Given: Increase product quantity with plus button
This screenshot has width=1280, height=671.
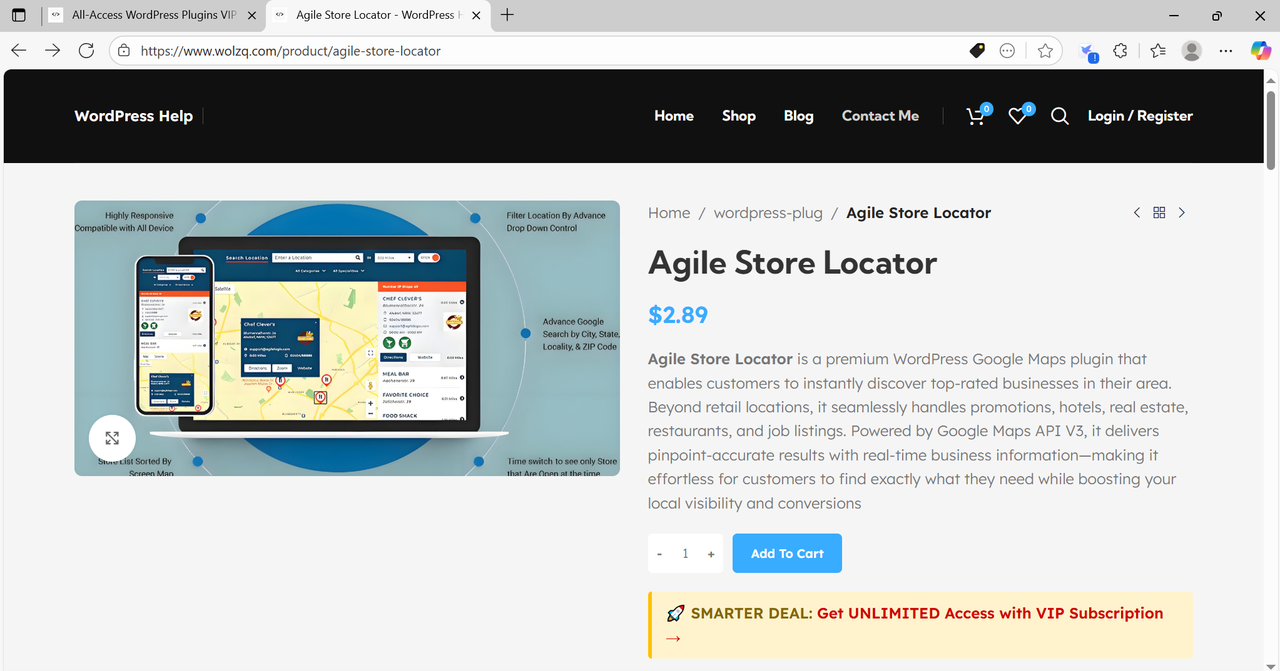Looking at the screenshot, I should [711, 554].
